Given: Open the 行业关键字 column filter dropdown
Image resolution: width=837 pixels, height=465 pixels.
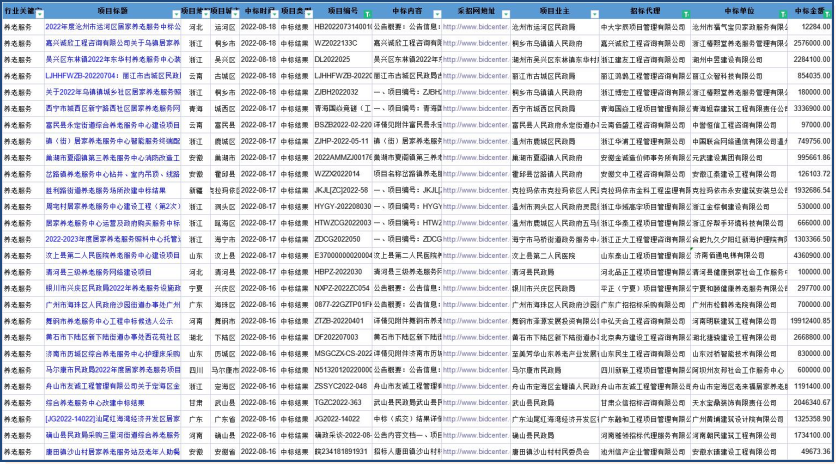Looking at the screenshot, I should (x=38, y=12).
